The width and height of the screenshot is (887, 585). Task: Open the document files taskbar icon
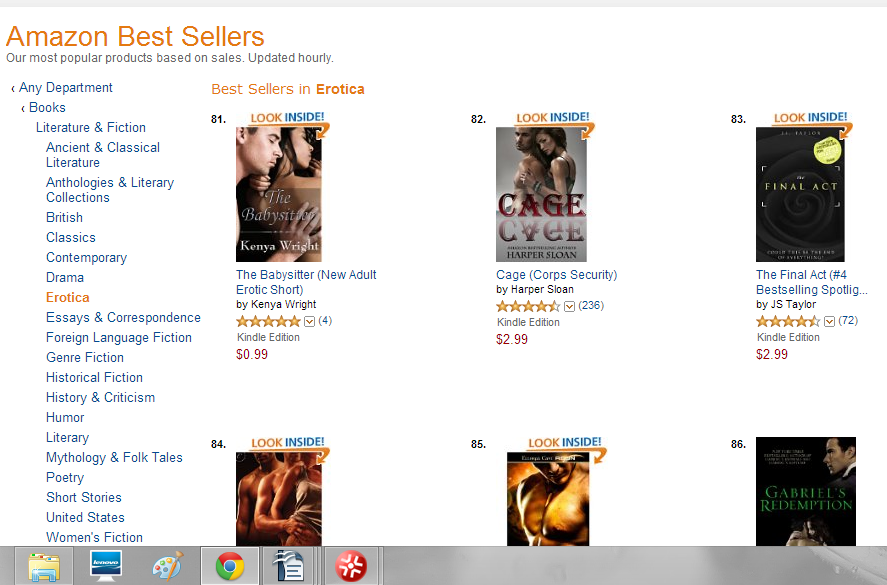[x=290, y=566]
